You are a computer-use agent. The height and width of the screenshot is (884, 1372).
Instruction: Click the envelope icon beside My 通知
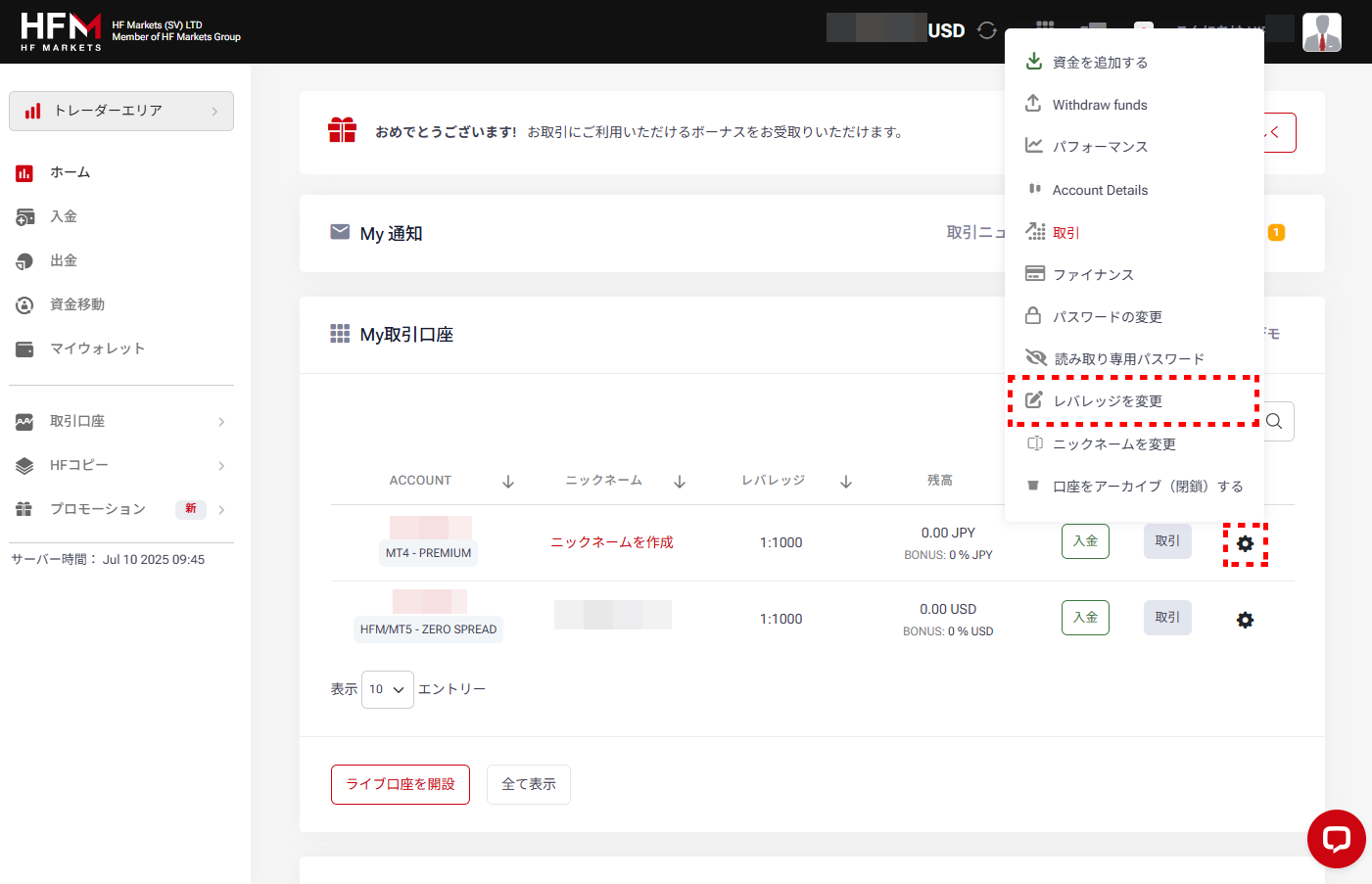(340, 232)
